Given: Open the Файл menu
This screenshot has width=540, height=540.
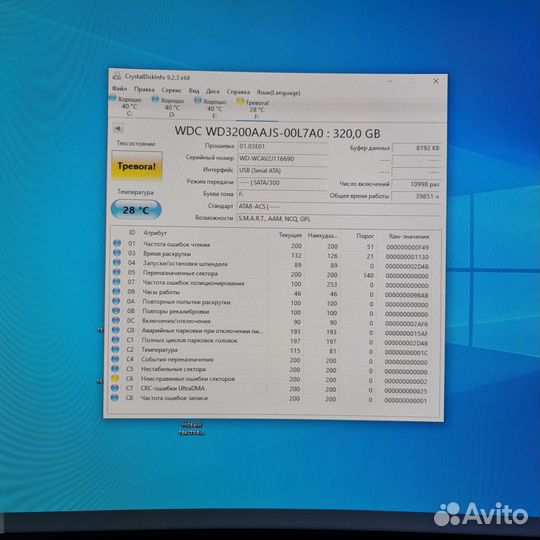Looking at the screenshot, I should coord(120,89).
